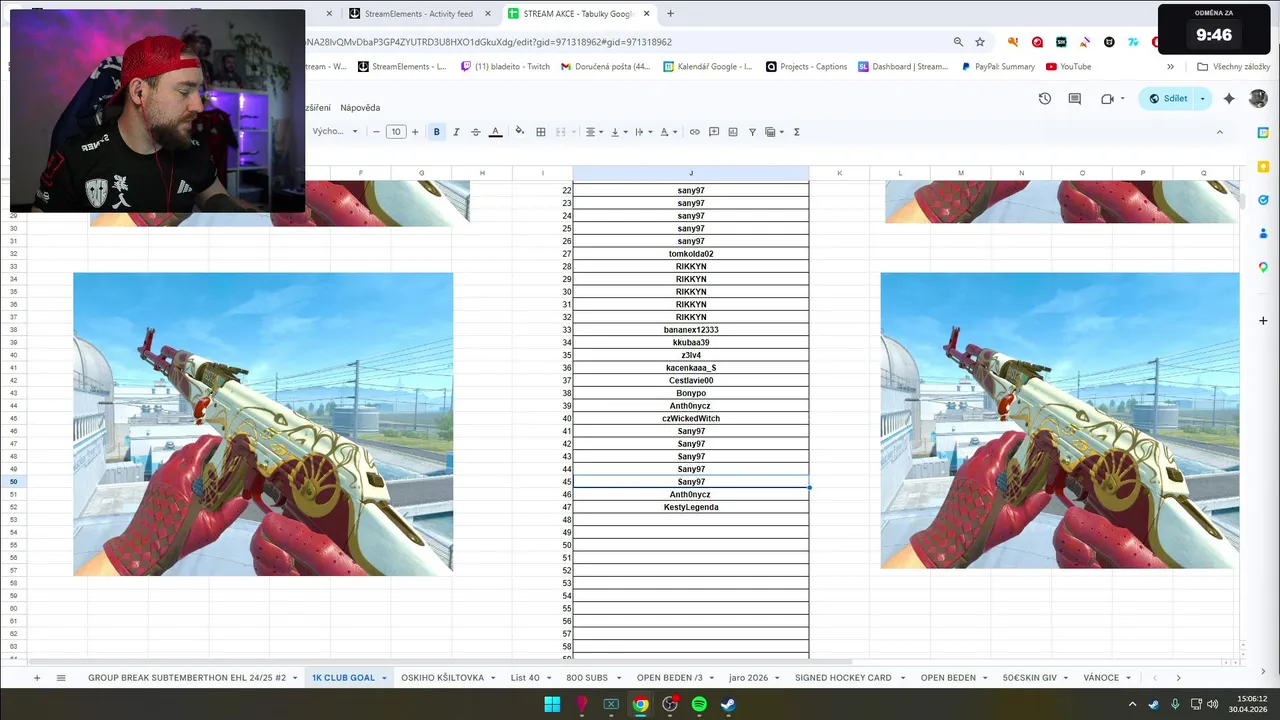Screen dimensions: 1280x720
Task: Bookmark page with the star icon
Action: [980, 42]
